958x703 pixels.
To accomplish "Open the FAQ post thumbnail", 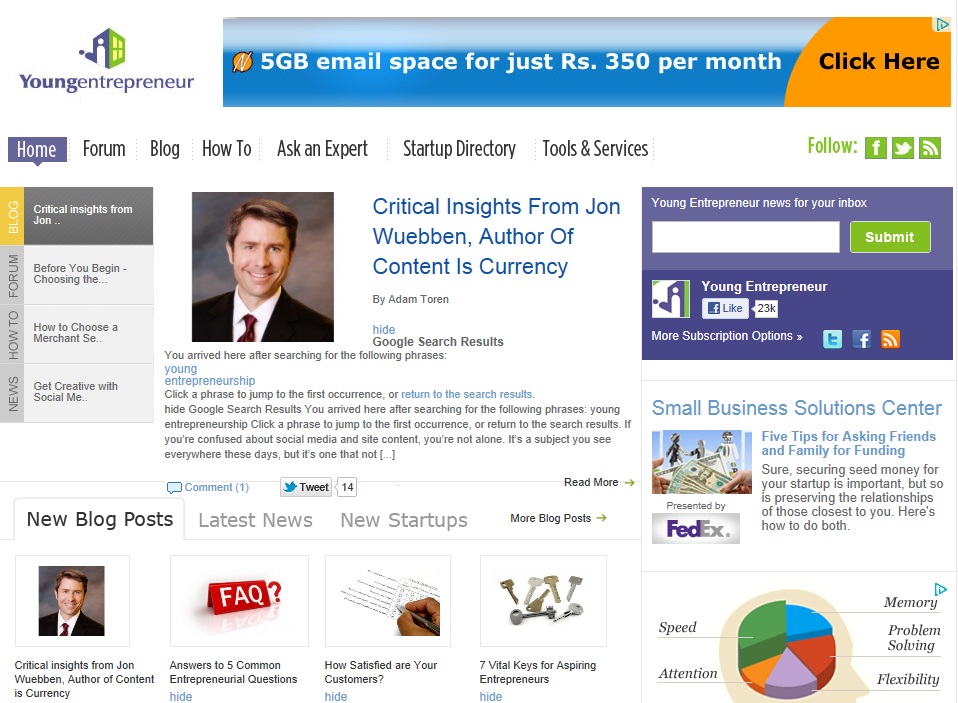I will click(239, 600).
